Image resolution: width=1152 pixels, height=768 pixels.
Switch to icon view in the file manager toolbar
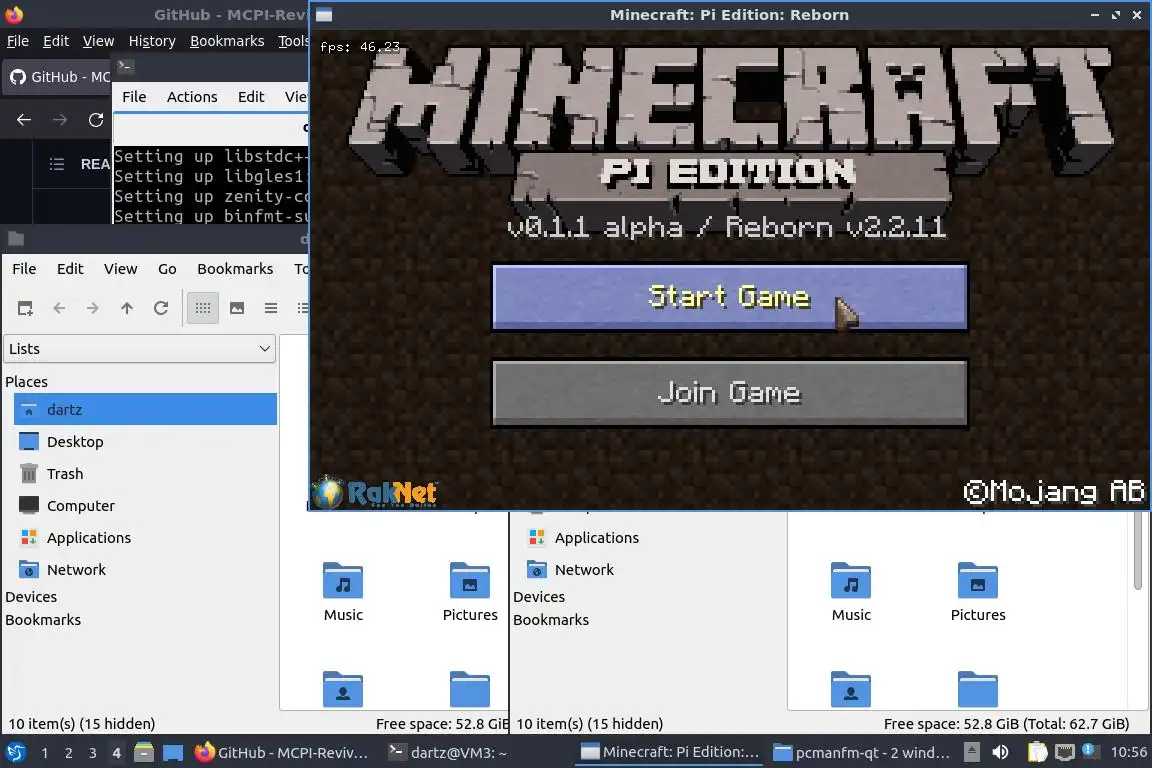click(203, 308)
